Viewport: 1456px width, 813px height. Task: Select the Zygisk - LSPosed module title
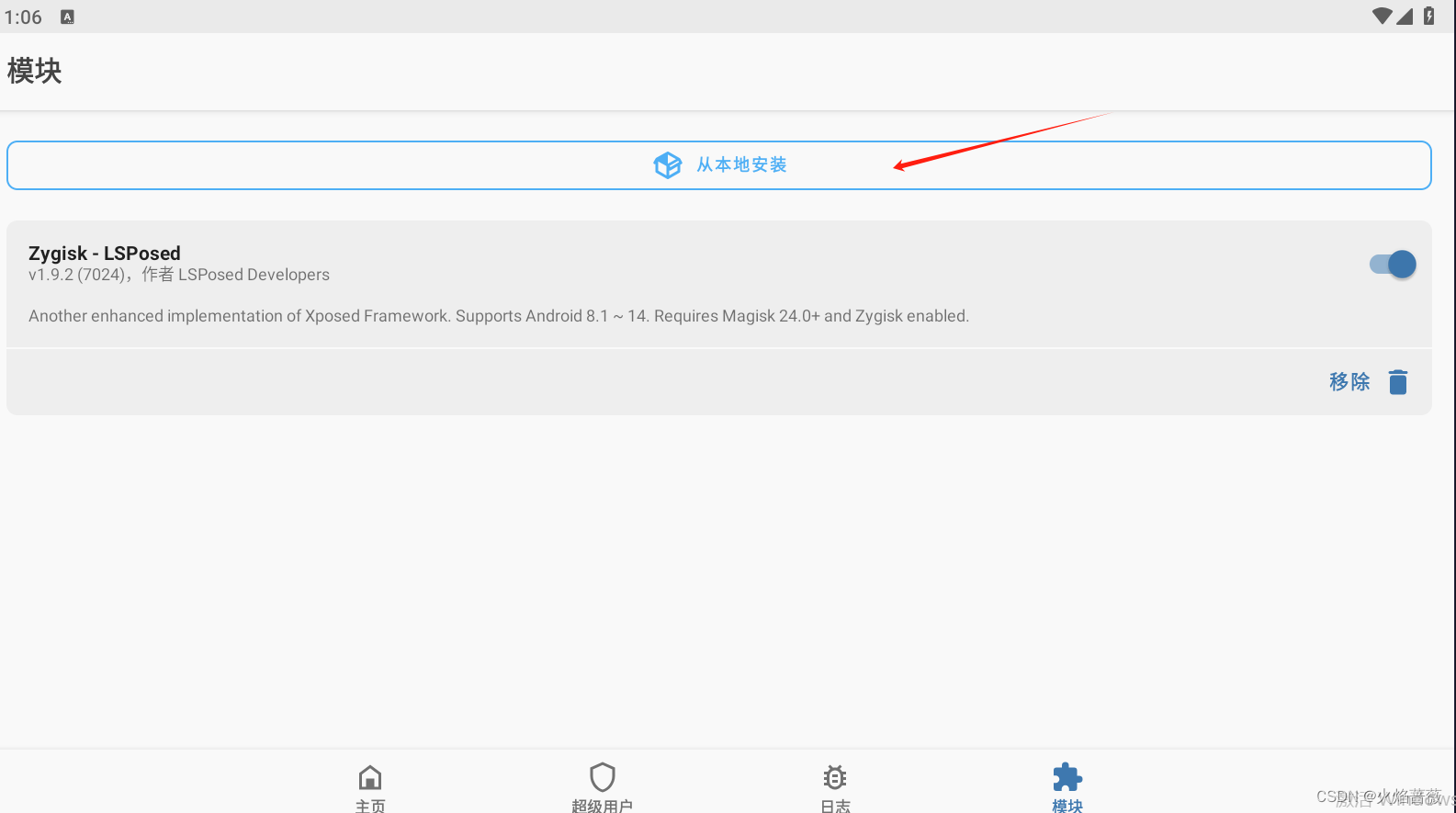coord(105,253)
